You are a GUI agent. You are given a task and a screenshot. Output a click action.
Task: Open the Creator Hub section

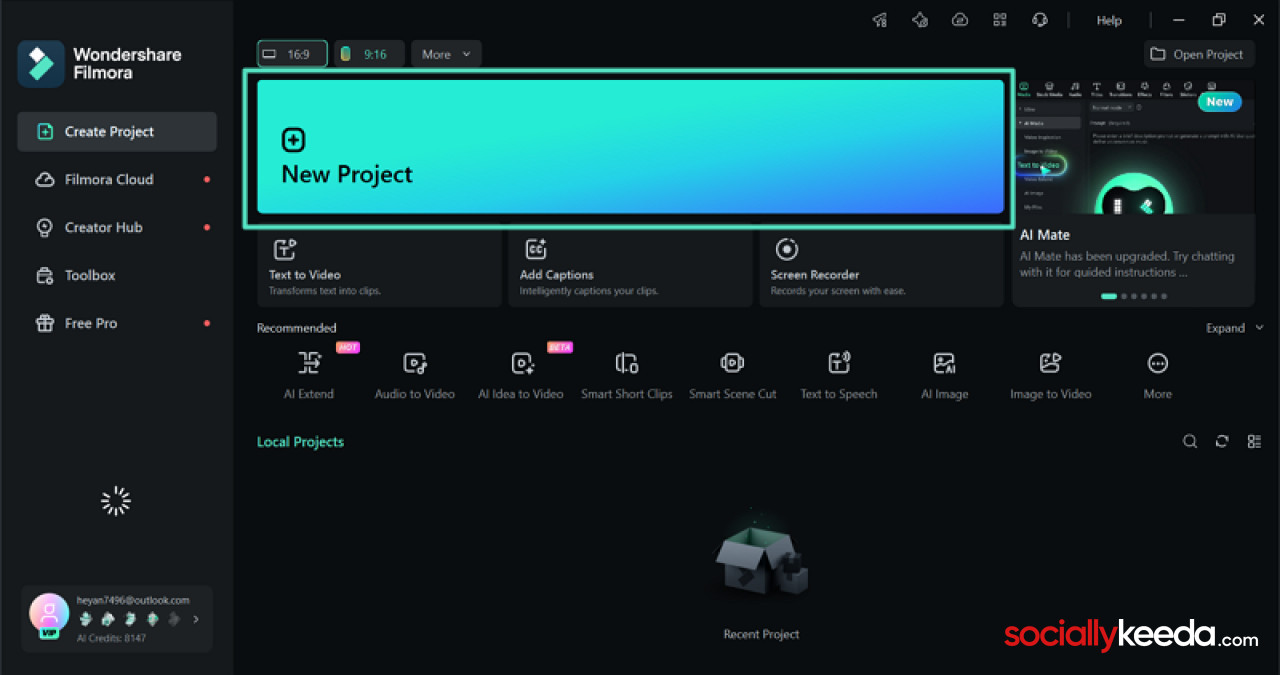point(117,227)
